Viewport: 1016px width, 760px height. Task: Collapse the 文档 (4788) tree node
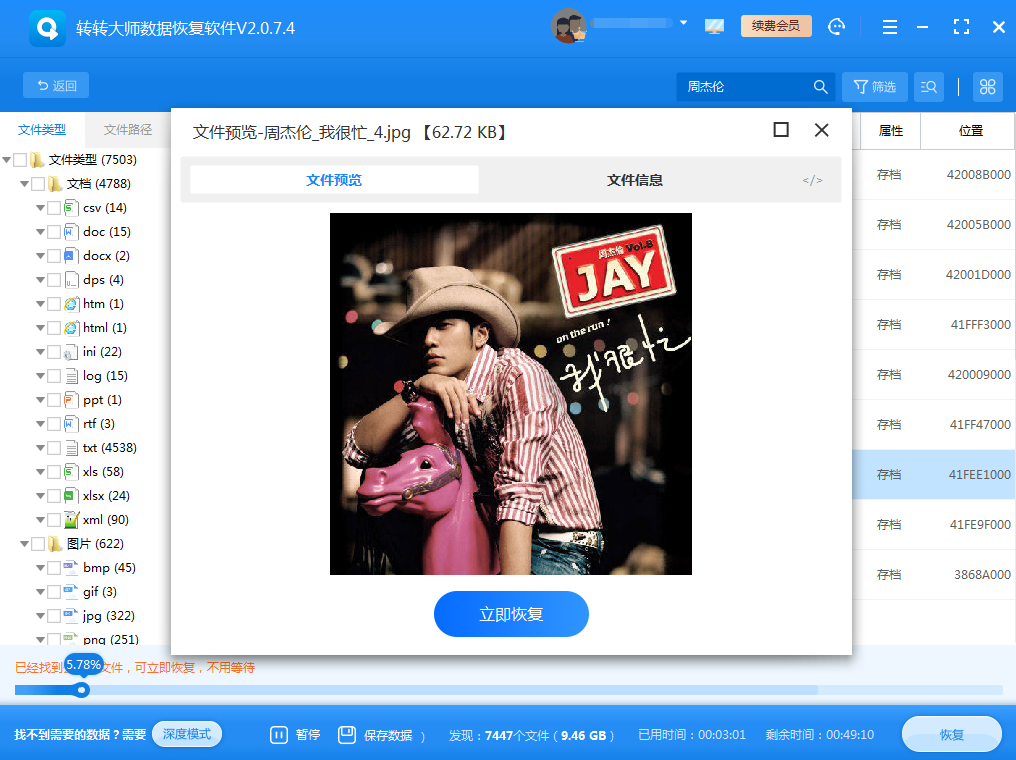[24, 184]
